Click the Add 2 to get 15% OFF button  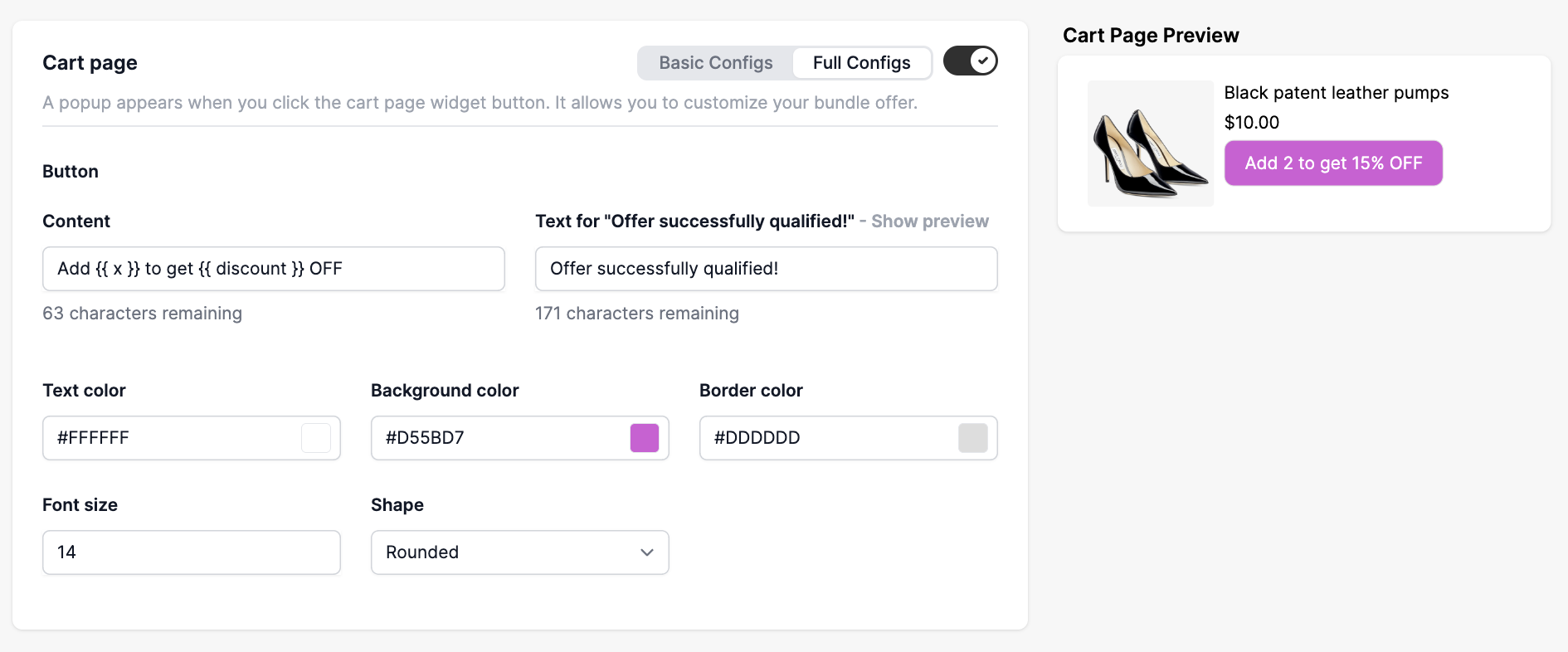(1333, 163)
